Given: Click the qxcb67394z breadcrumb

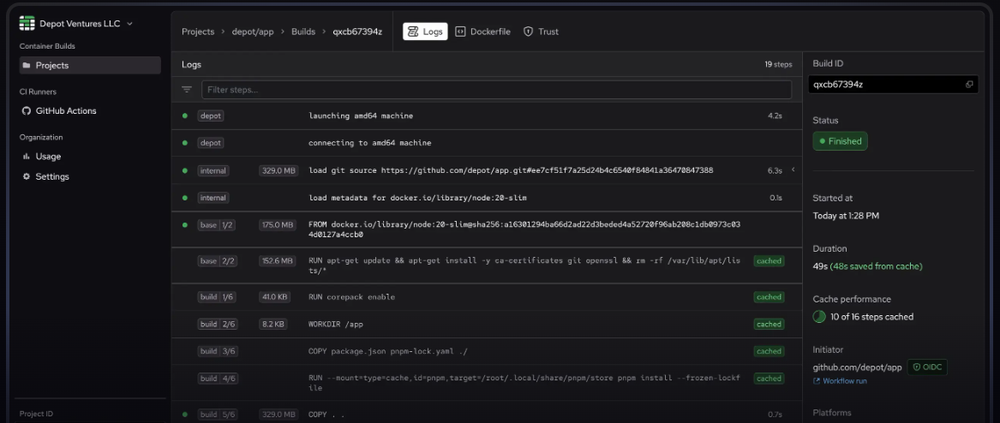Looking at the screenshot, I should click(357, 31).
